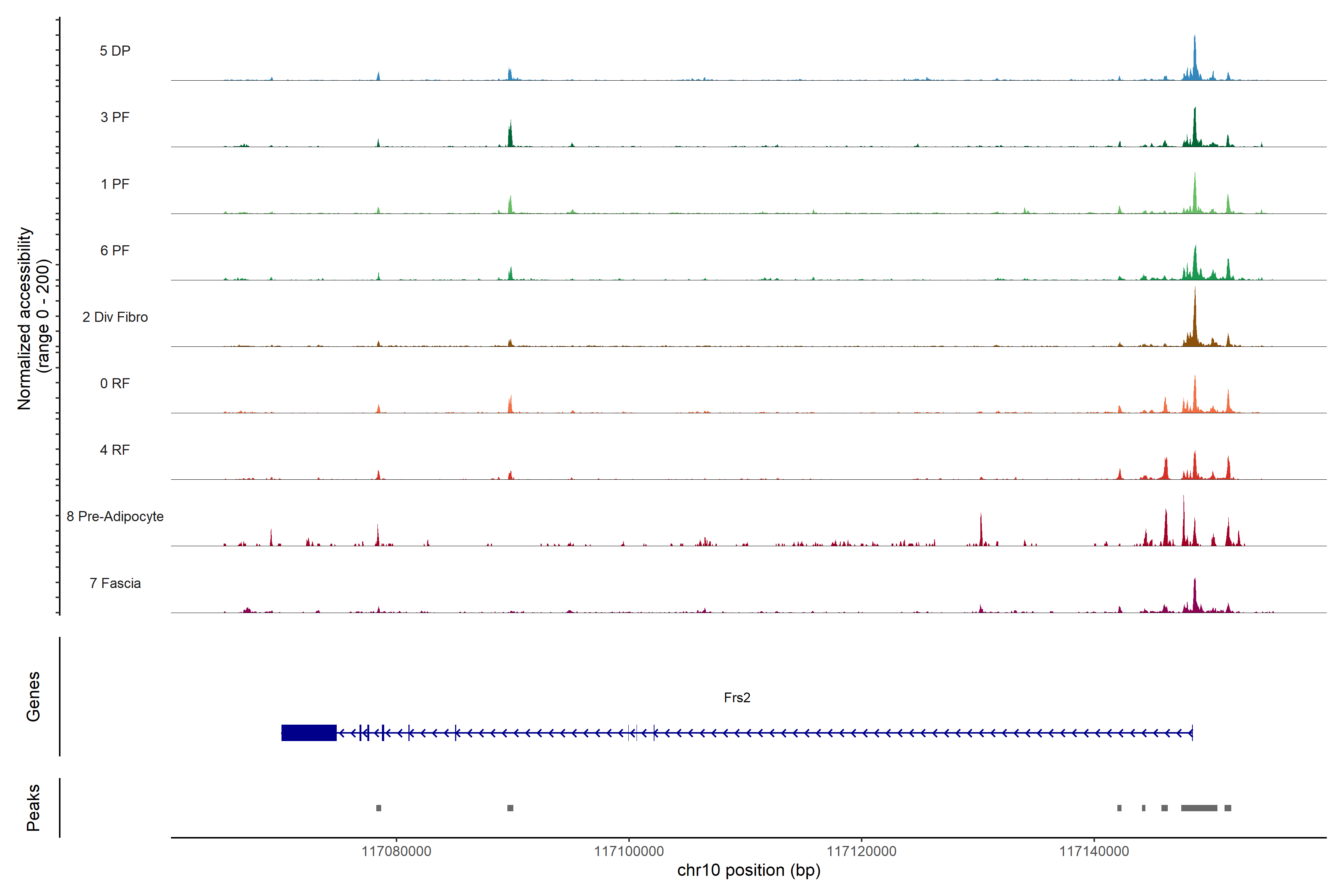
Task: Click the 117140000 axis tick label
Action: 1094,852
